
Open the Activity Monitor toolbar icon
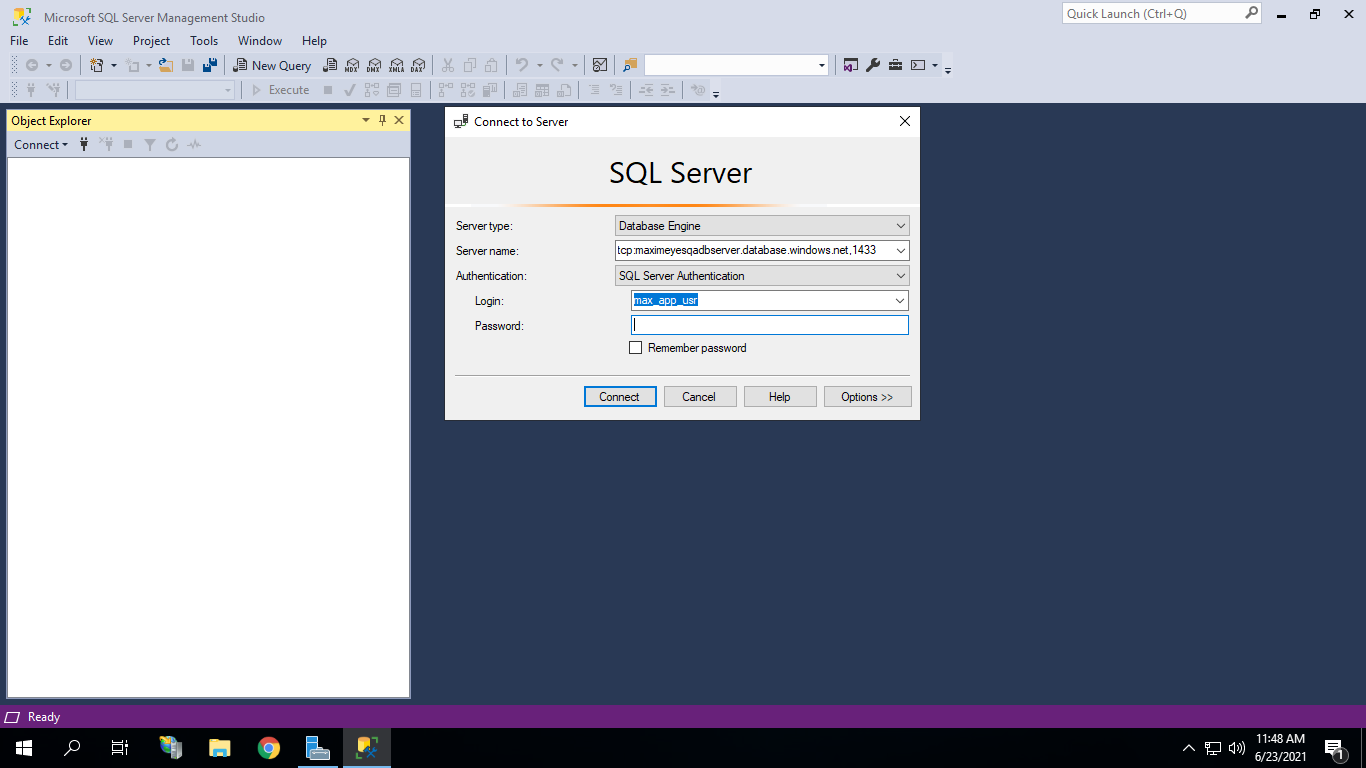pyautogui.click(x=599, y=65)
